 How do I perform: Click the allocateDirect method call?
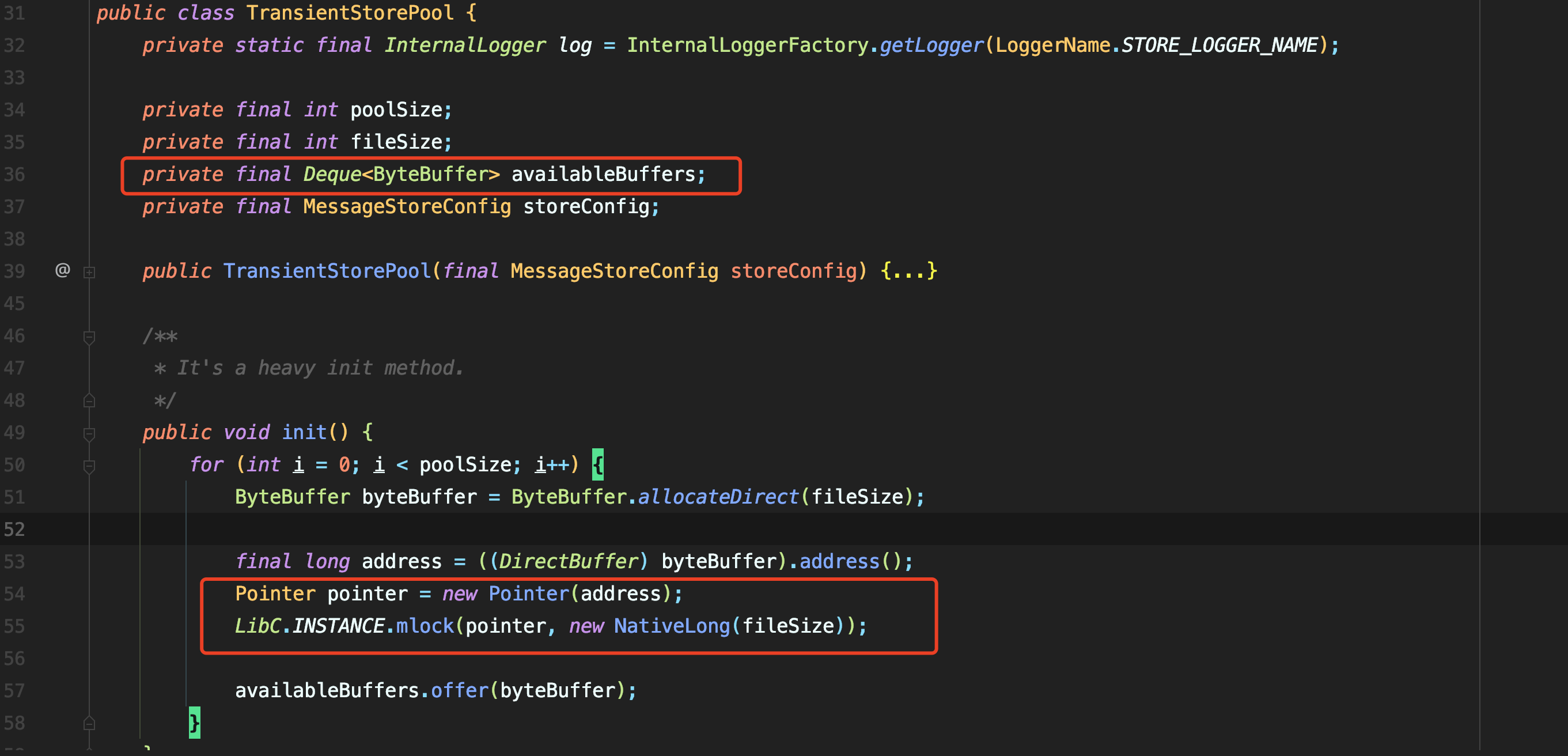coord(718,497)
